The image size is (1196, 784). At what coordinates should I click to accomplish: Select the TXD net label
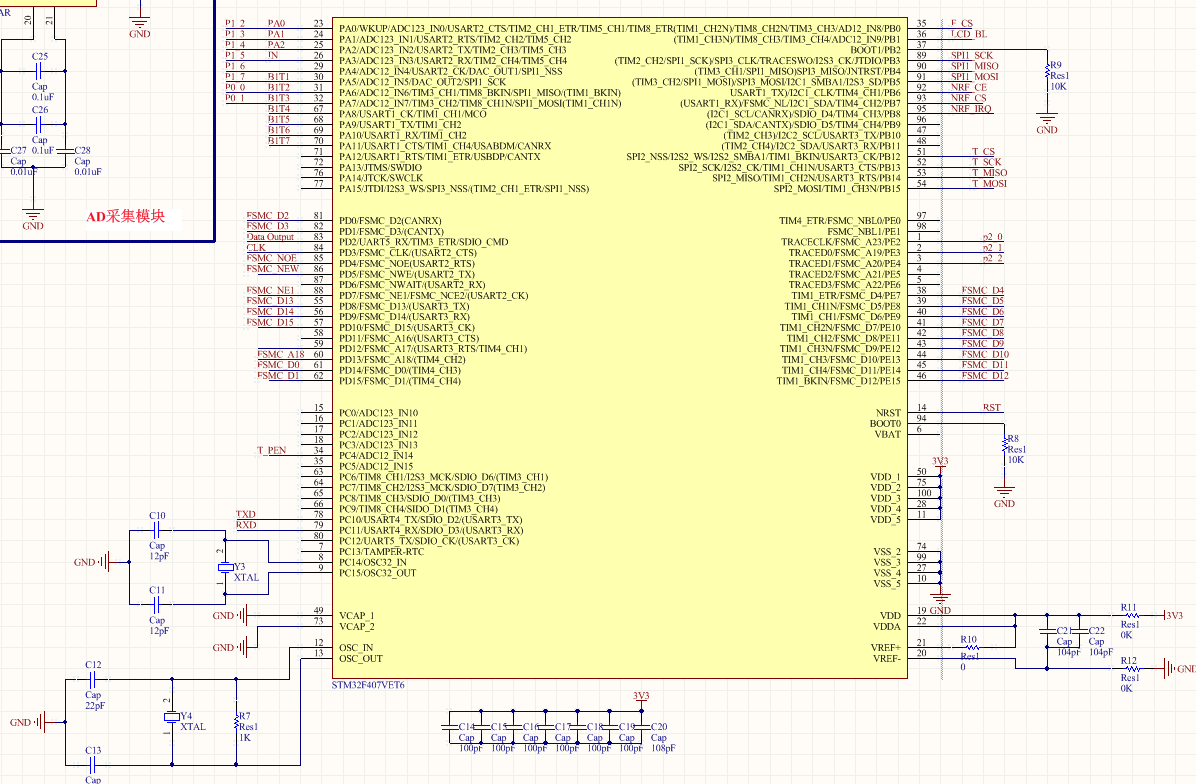[246, 515]
